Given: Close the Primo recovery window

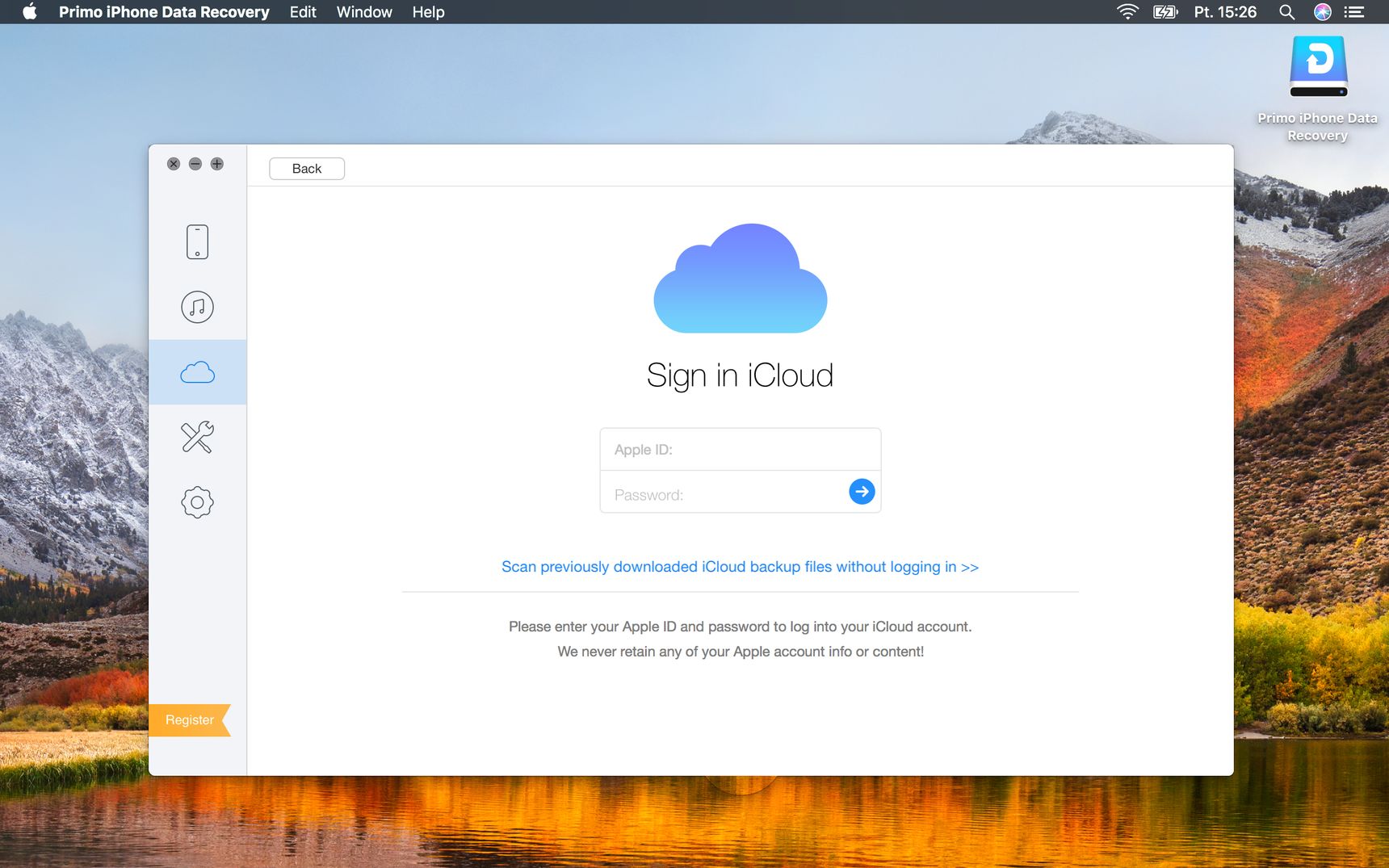Looking at the screenshot, I should click(x=174, y=164).
